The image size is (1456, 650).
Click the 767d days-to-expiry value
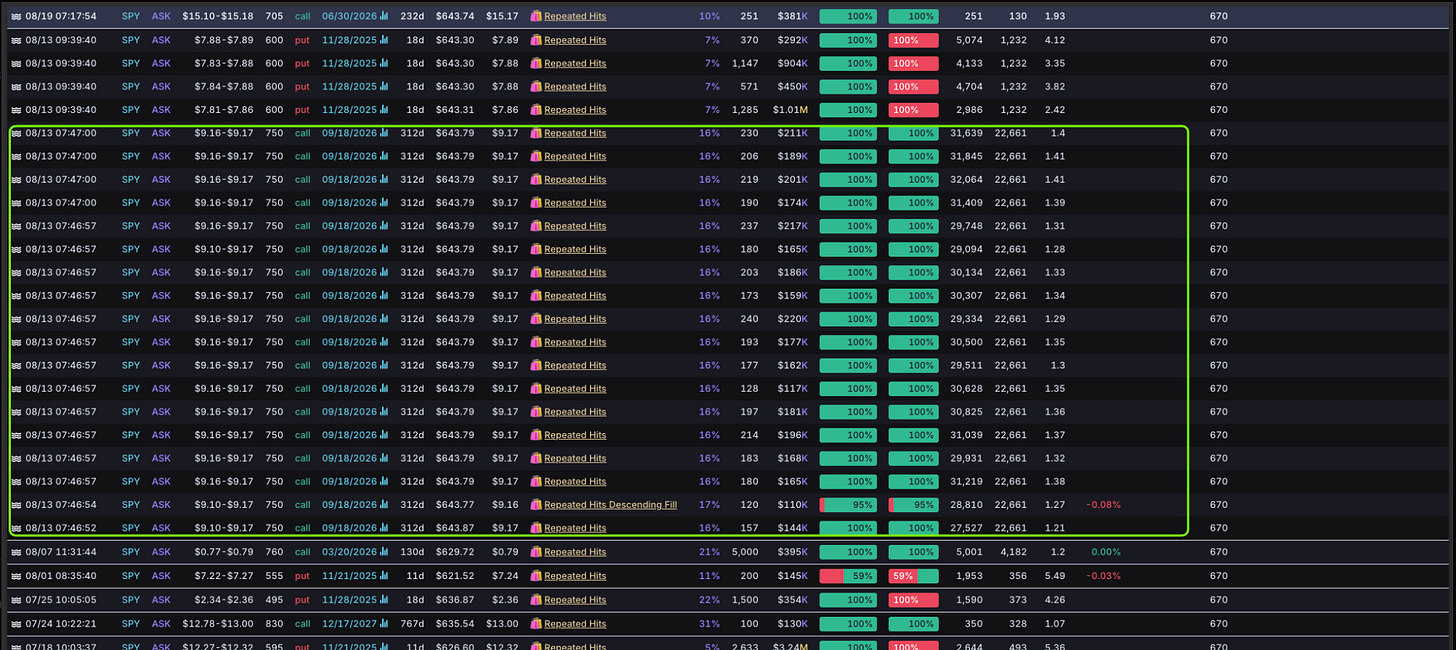click(412, 624)
